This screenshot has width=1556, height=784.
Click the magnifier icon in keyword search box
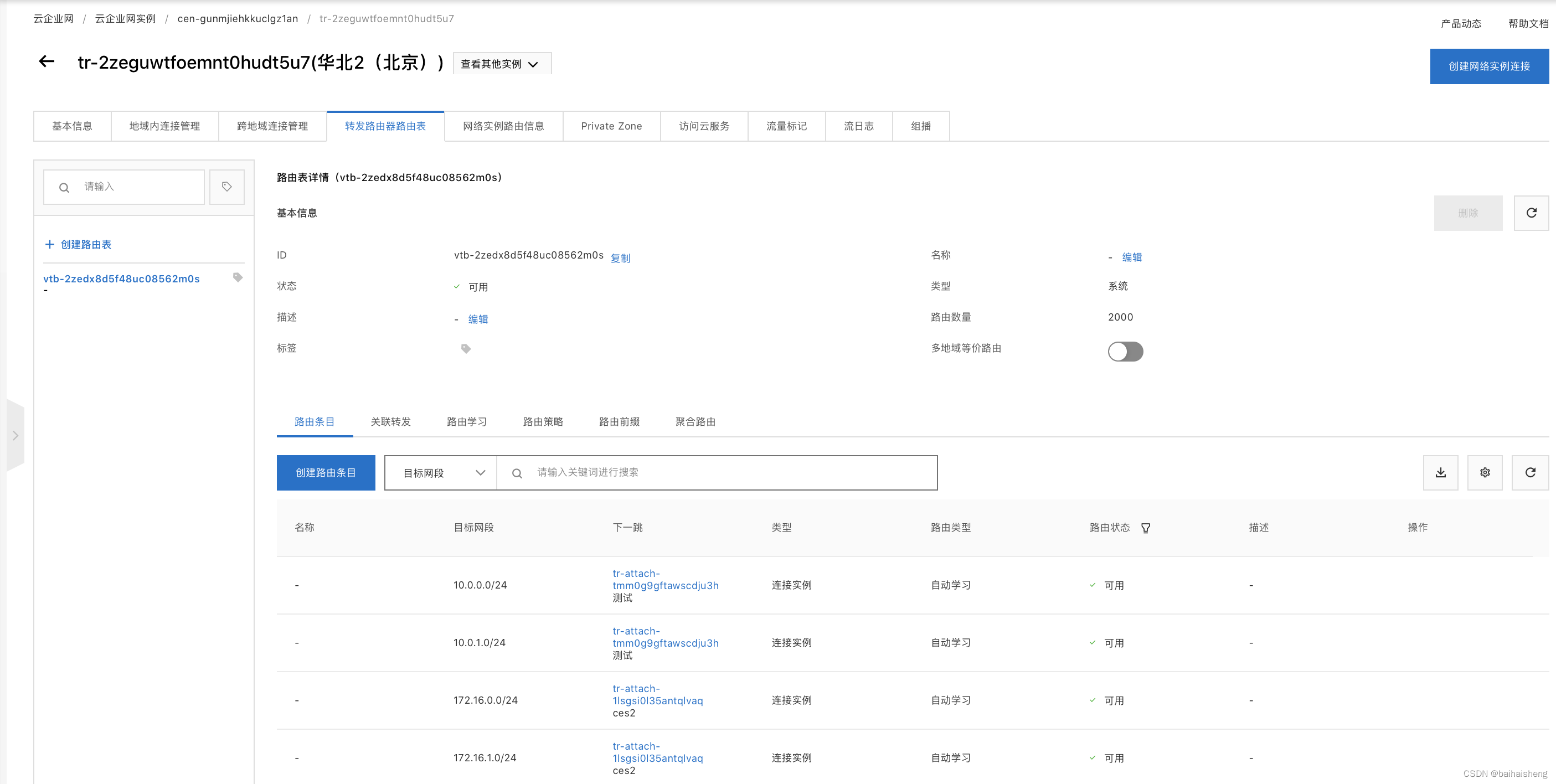pyautogui.click(x=517, y=472)
